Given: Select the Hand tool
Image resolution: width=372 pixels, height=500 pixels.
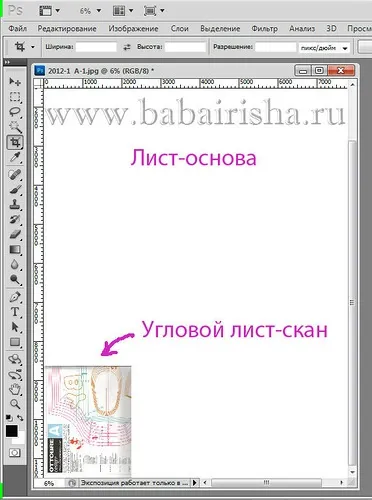Looking at the screenshot, I should 15,389.
